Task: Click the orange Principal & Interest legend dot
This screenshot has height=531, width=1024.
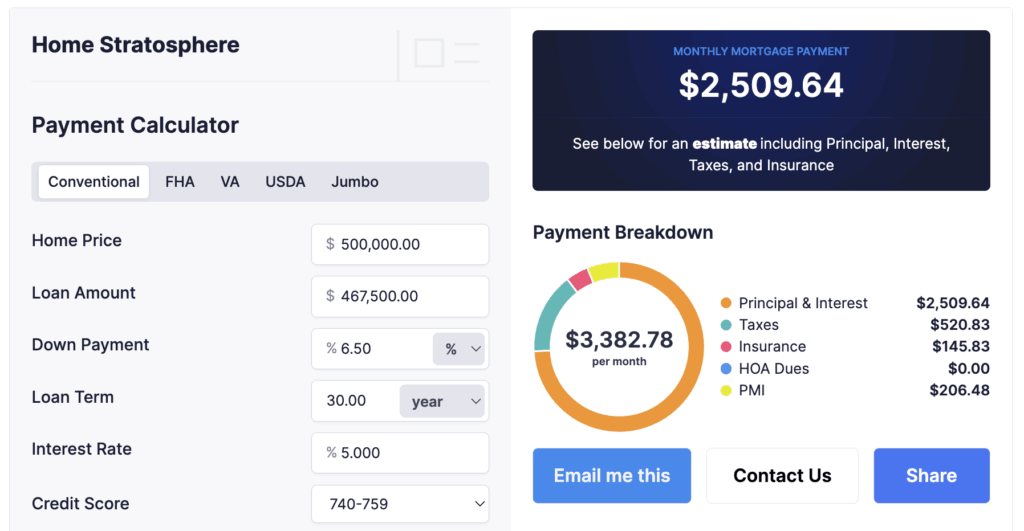Action: (x=726, y=303)
